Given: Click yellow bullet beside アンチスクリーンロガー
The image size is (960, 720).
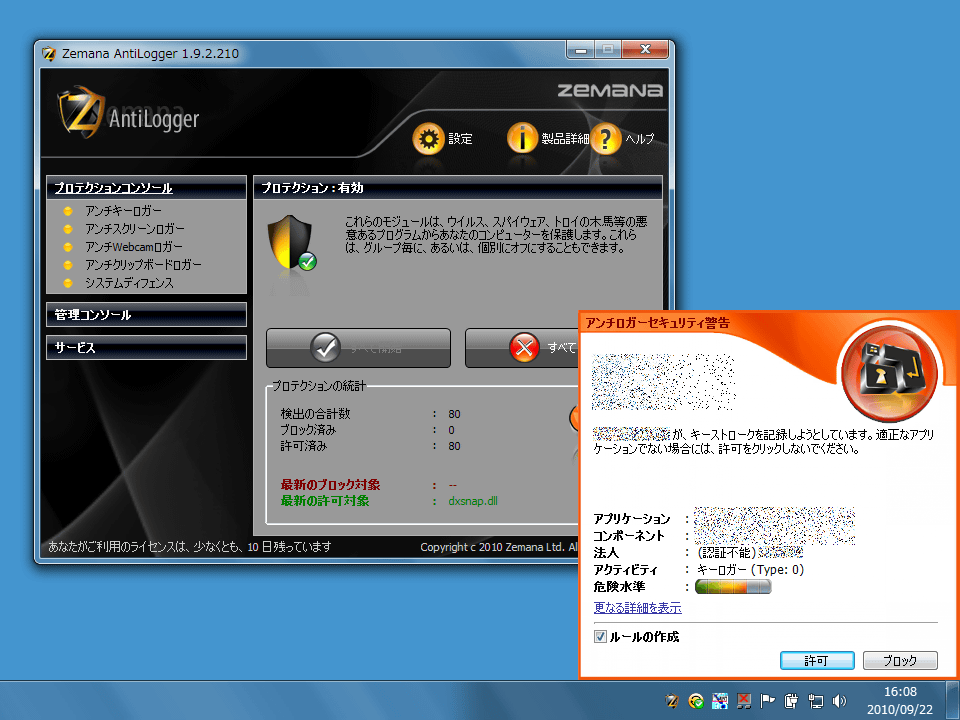Looking at the screenshot, I should click(x=68, y=229).
